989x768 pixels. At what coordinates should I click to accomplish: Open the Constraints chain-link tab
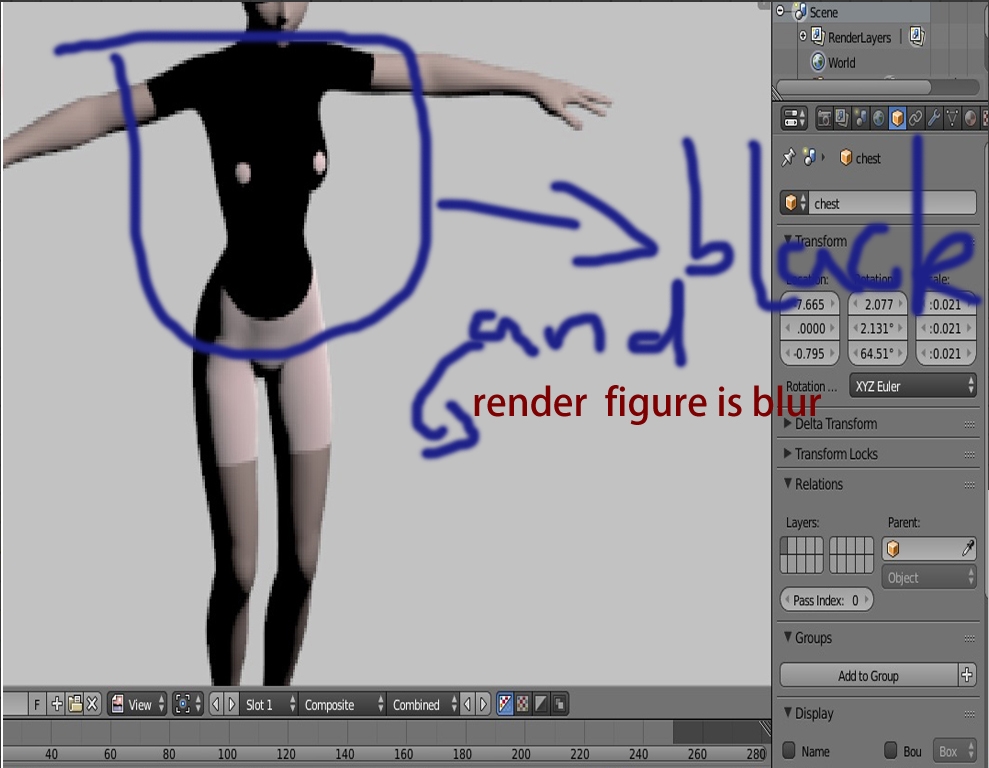[x=915, y=119]
